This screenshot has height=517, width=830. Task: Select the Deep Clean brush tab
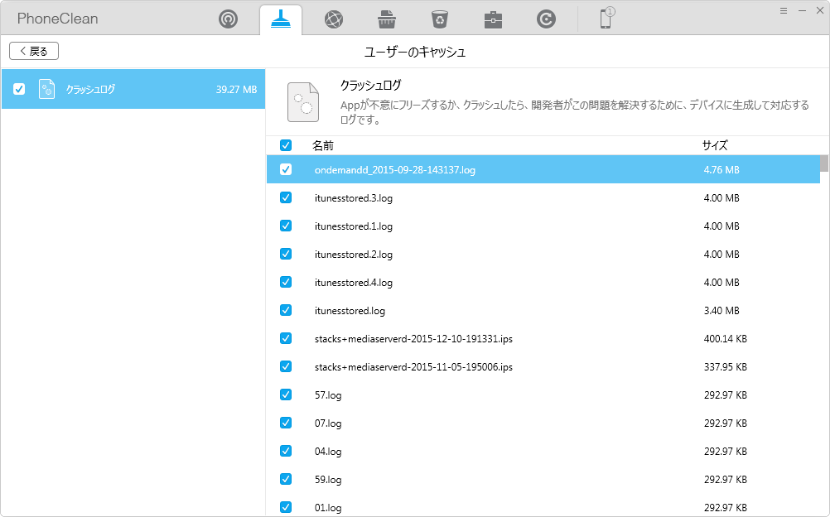(281, 20)
